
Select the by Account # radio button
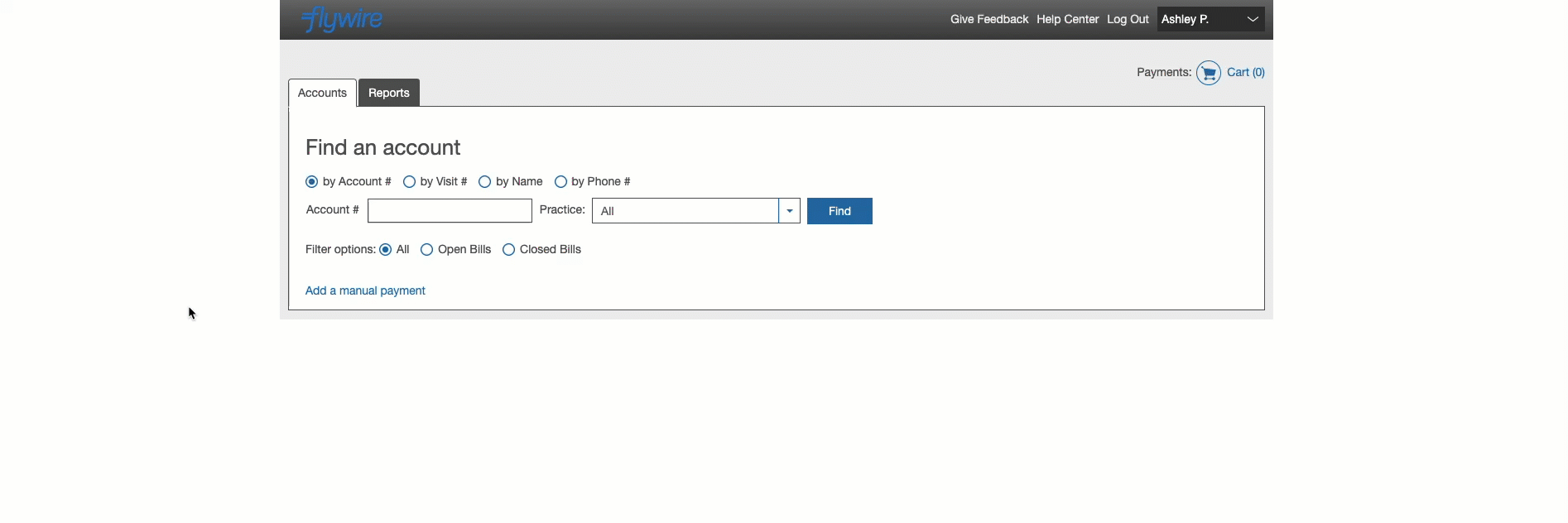[x=312, y=182]
